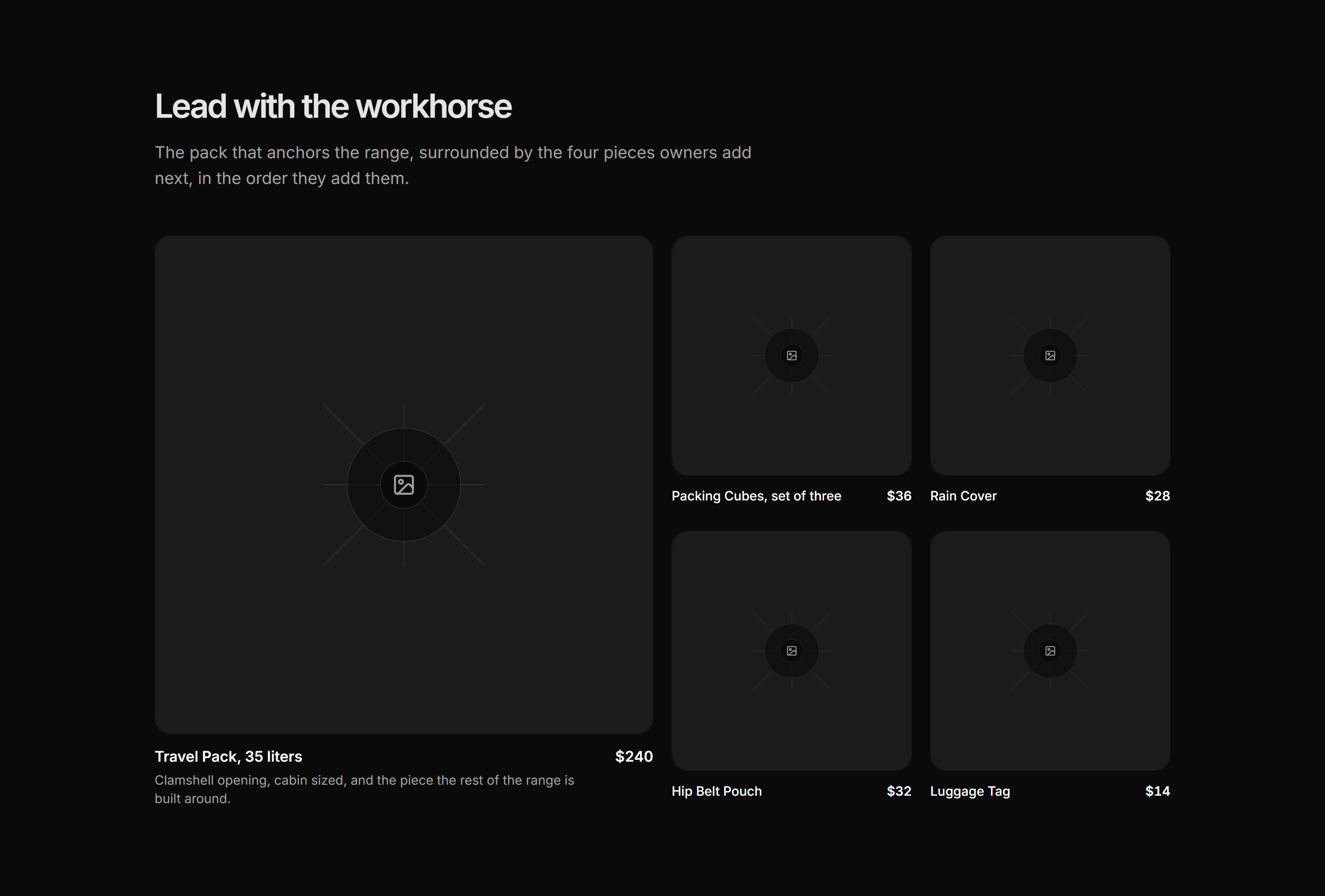This screenshot has width=1325, height=896.
Task: Click the Luggage Tag image placeholder icon
Action: (x=1050, y=651)
